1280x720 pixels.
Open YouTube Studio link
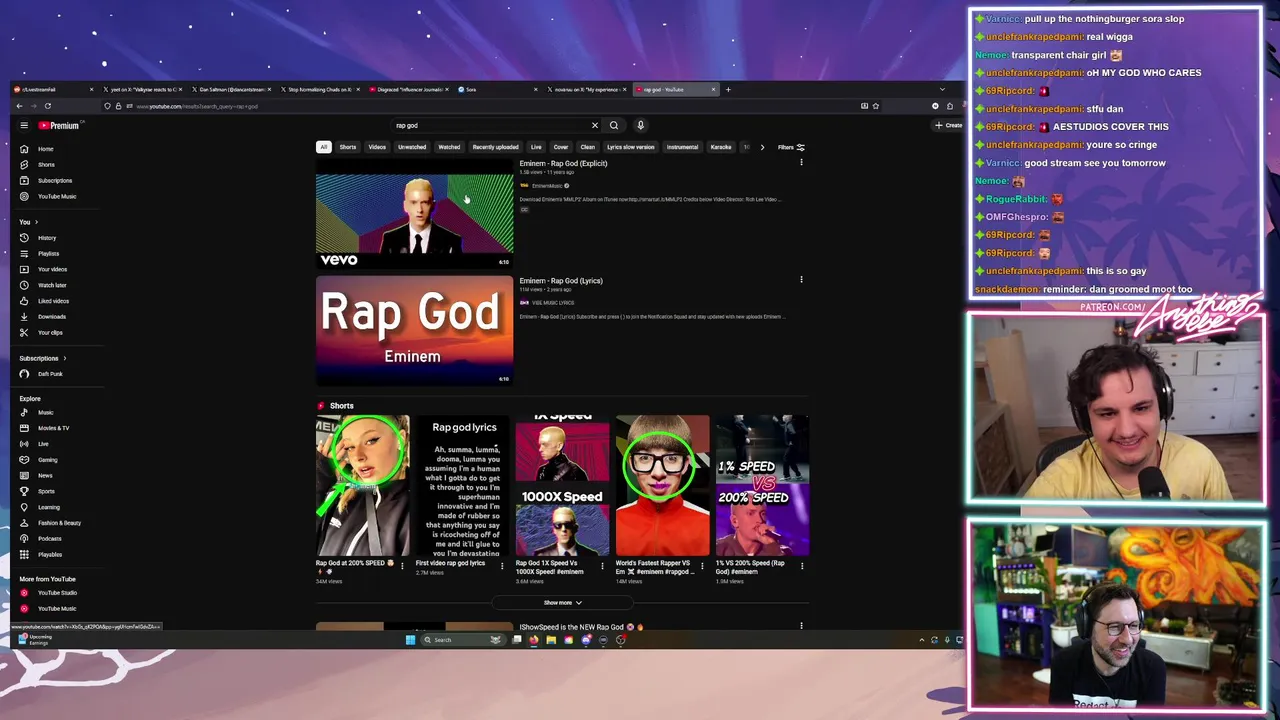(x=57, y=593)
